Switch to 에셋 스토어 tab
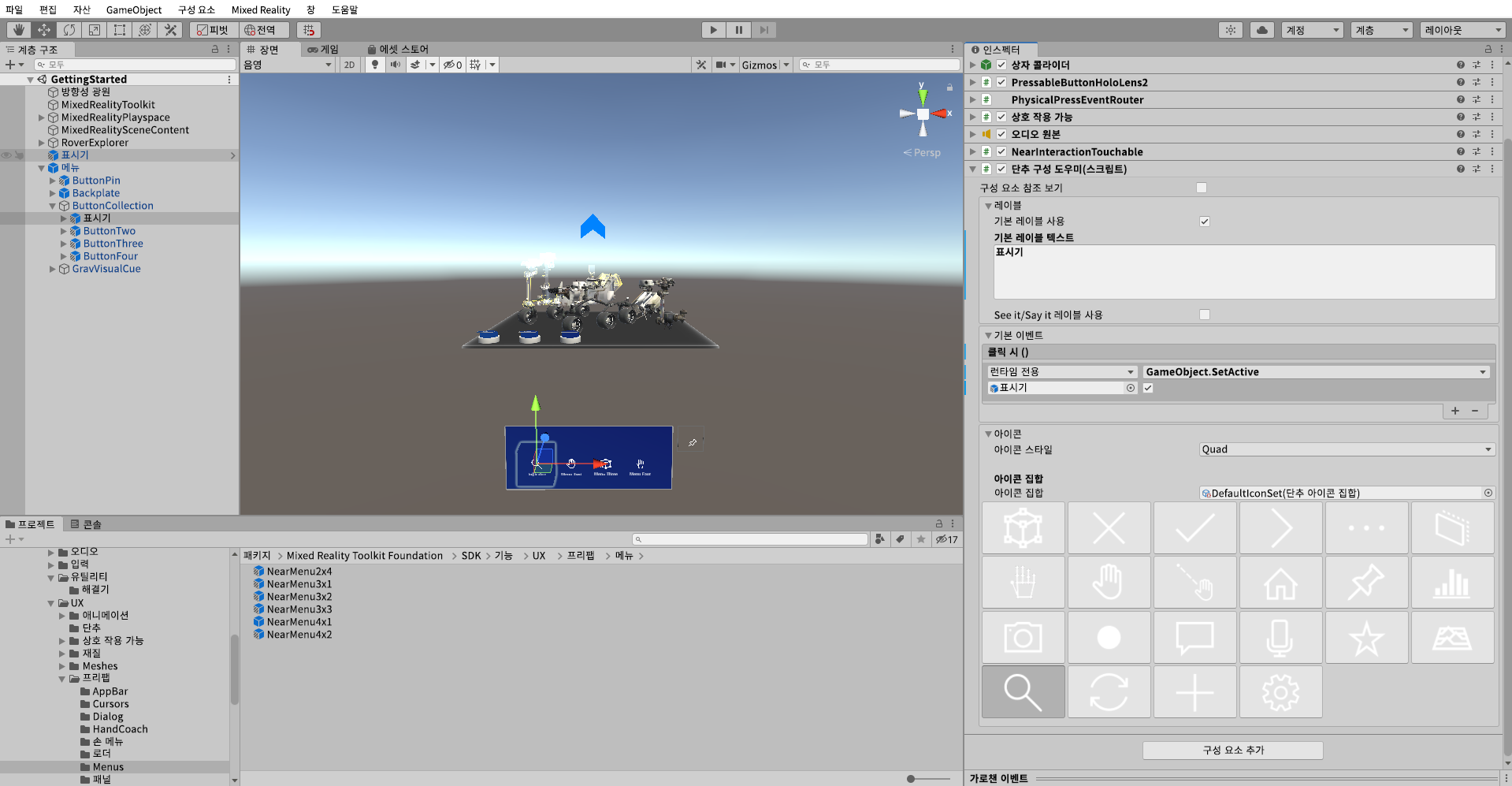This screenshot has height=786, width=1512. tap(398, 49)
